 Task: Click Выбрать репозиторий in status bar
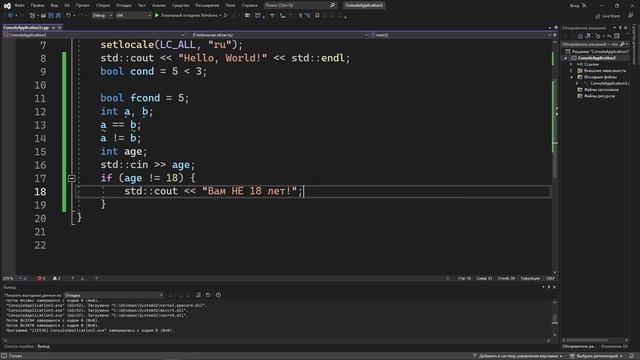click(596, 356)
